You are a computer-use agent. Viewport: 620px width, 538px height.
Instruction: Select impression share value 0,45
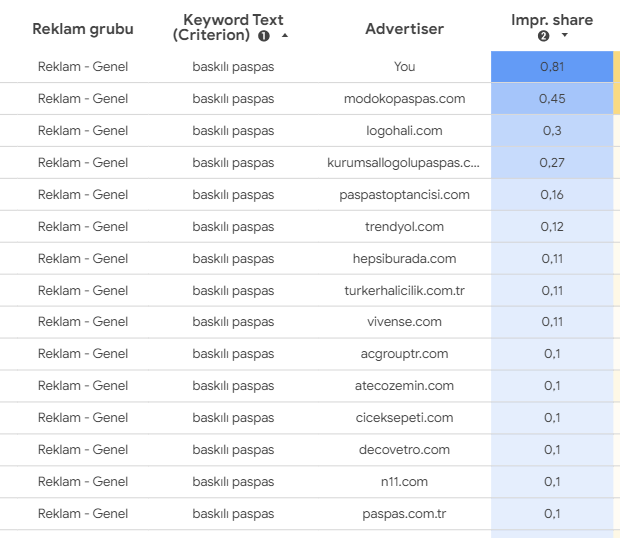click(552, 98)
